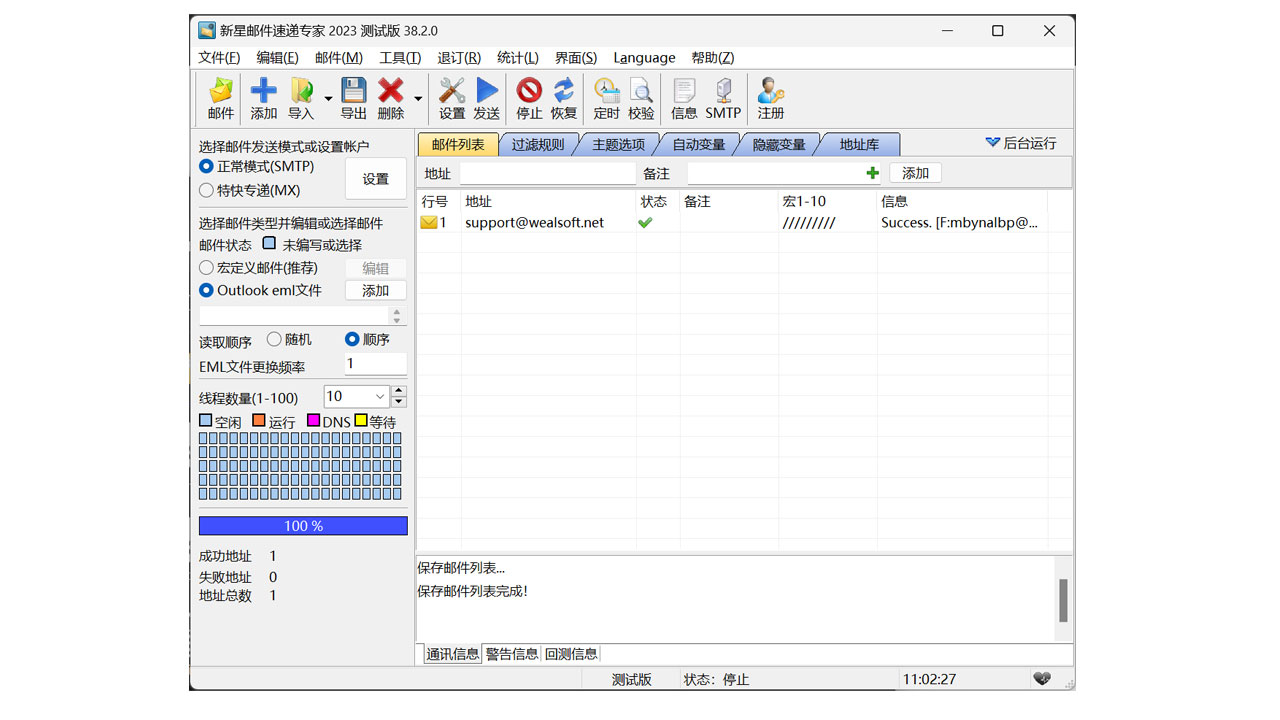Image resolution: width=1280 pixels, height=720 pixels.
Task: Click 添加 button next to Outlook eml文件
Action: (376, 291)
